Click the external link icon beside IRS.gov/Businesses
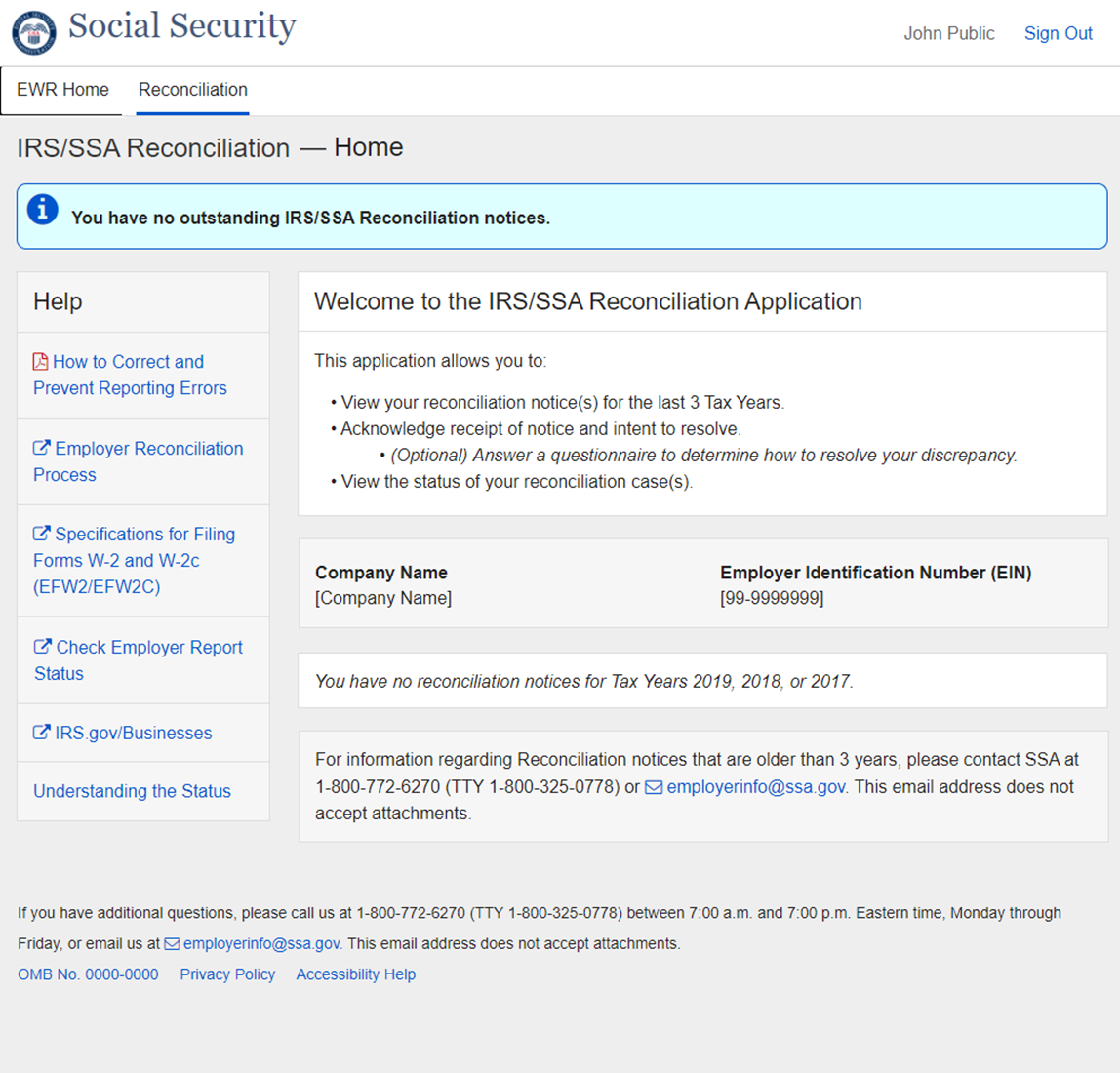This screenshot has width=1120, height=1073. [x=42, y=733]
